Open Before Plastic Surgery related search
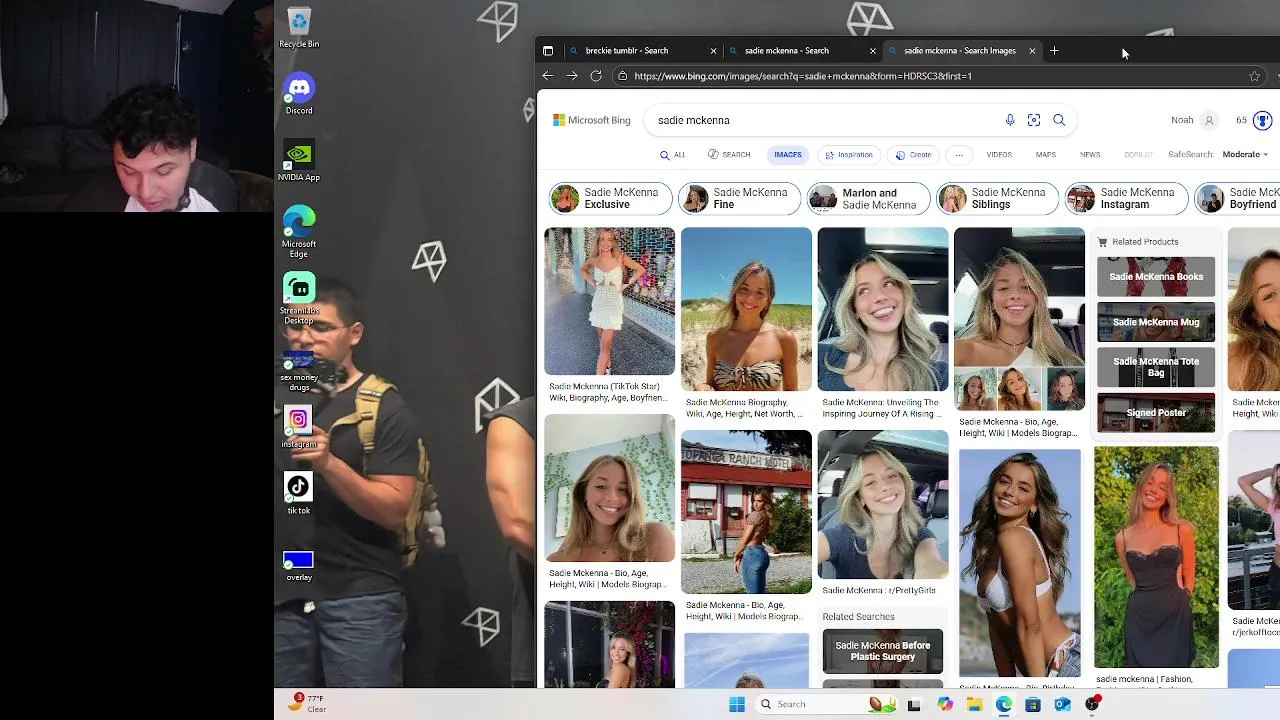1280x720 pixels. coord(883,651)
